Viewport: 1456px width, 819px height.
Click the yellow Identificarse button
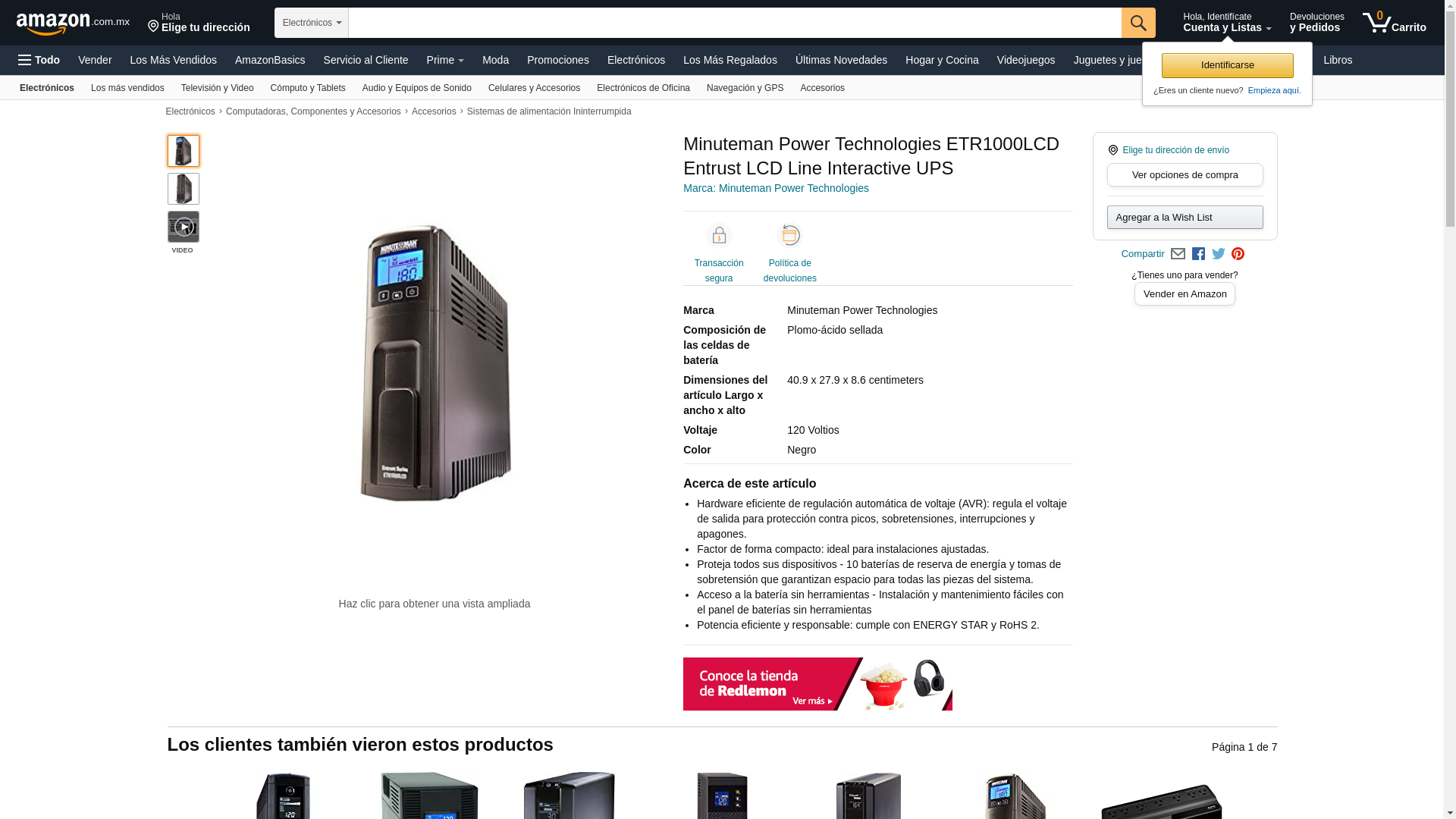[1228, 65]
